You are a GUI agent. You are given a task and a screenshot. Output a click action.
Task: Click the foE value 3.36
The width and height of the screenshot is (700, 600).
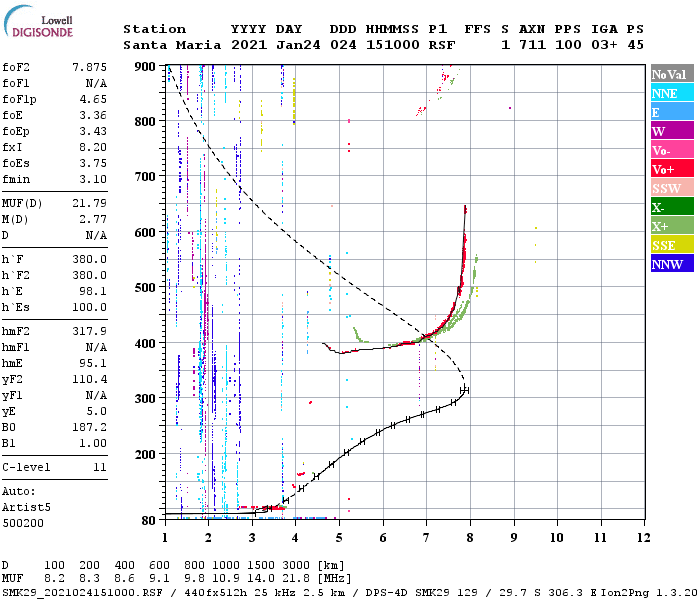pos(93,115)
